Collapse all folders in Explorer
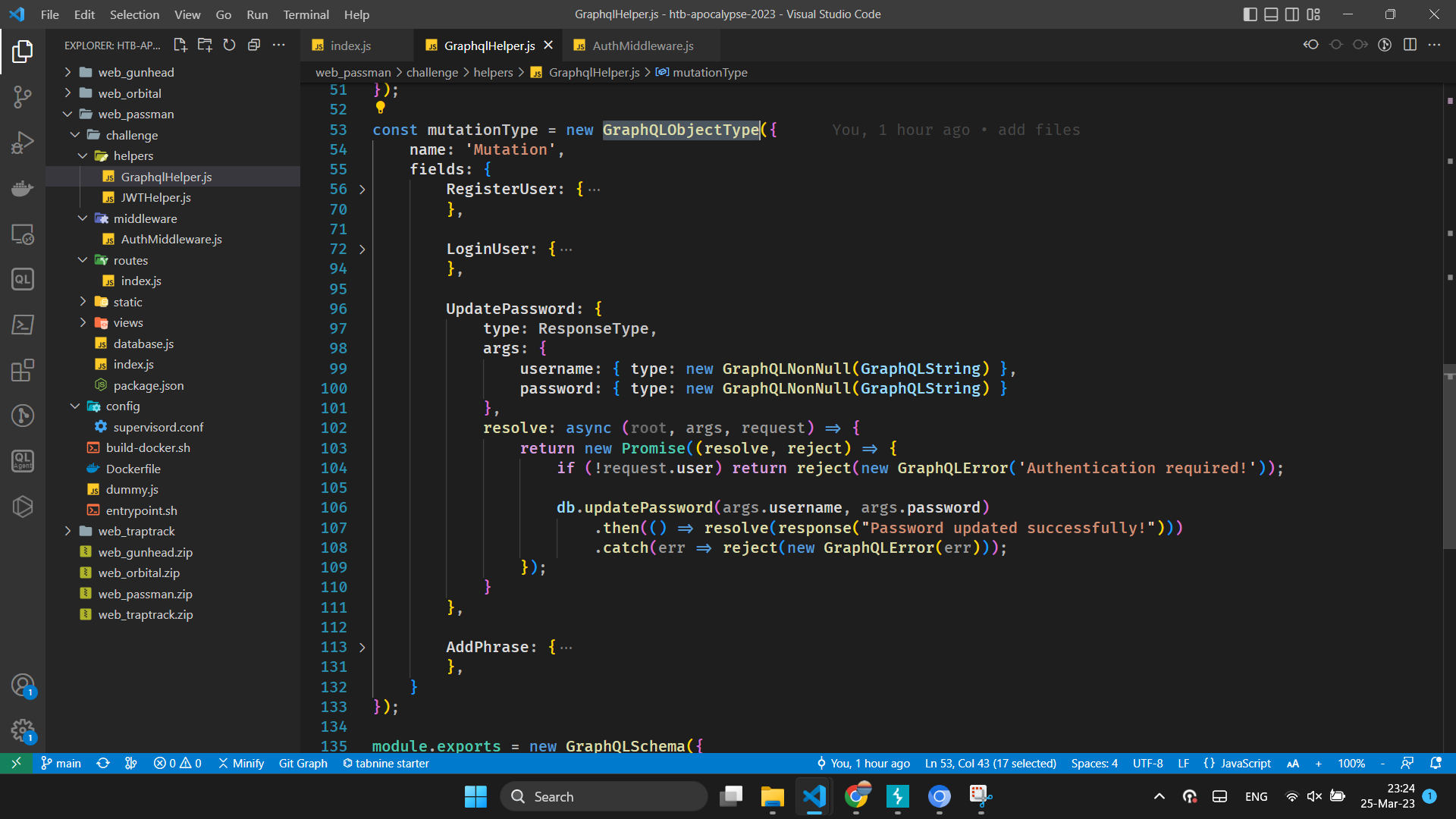1456x819 pixels. tap(254, 45)
